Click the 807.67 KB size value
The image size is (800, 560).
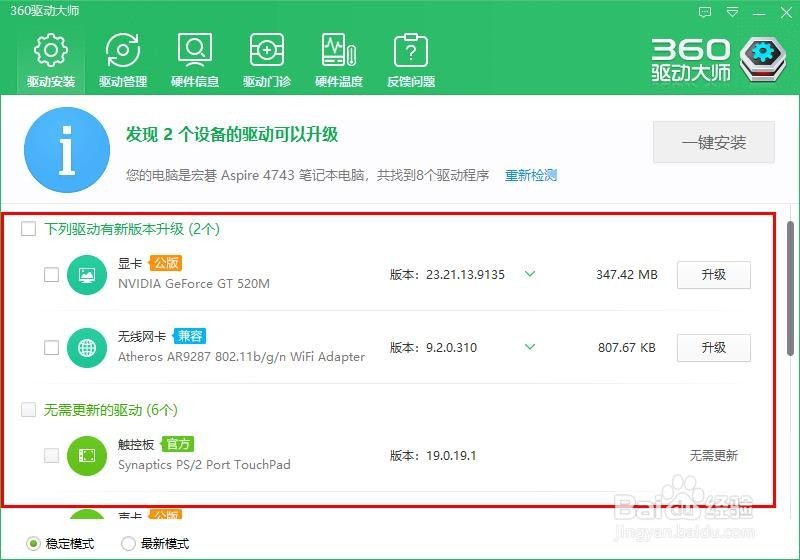tap(627, 348)
